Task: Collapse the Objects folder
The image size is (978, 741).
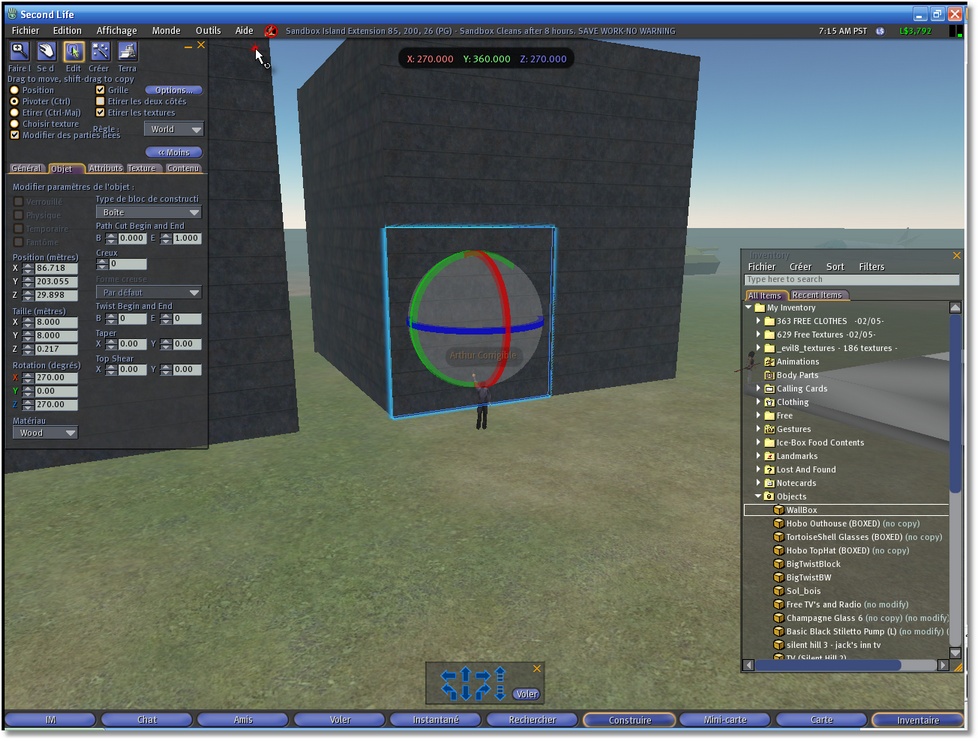Action: (x=758, y=496)
